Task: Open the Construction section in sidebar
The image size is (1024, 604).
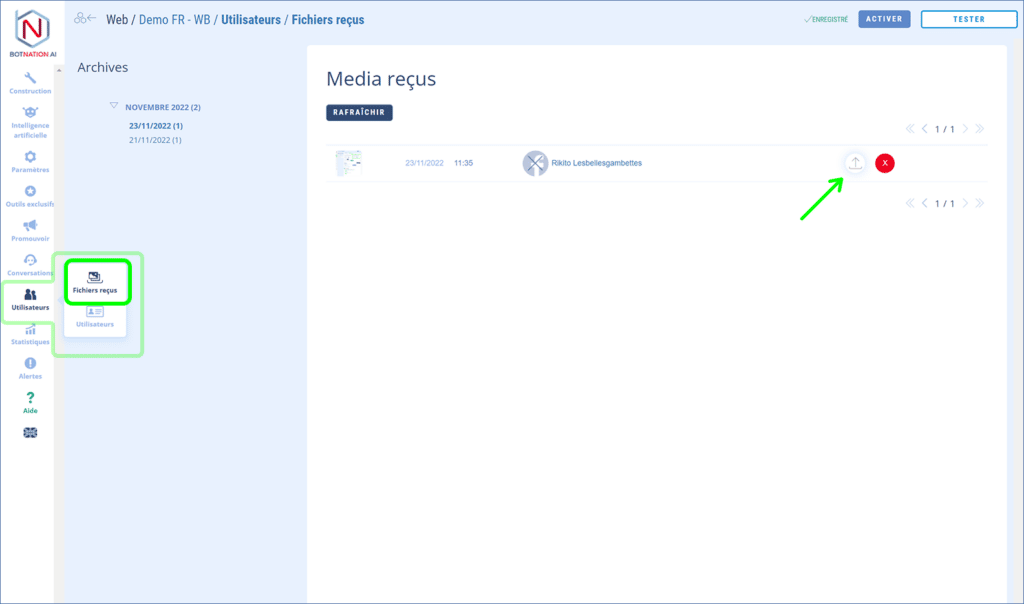Action: tap(30, 83)
